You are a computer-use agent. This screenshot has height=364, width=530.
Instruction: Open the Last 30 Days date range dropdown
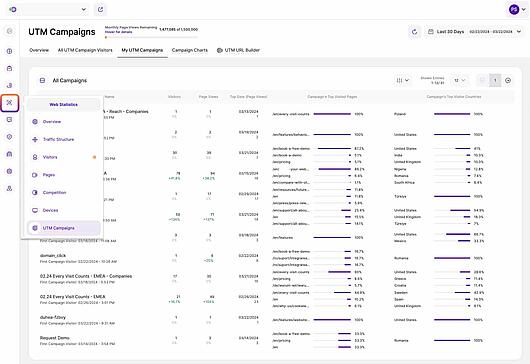[x=475, y=31]
